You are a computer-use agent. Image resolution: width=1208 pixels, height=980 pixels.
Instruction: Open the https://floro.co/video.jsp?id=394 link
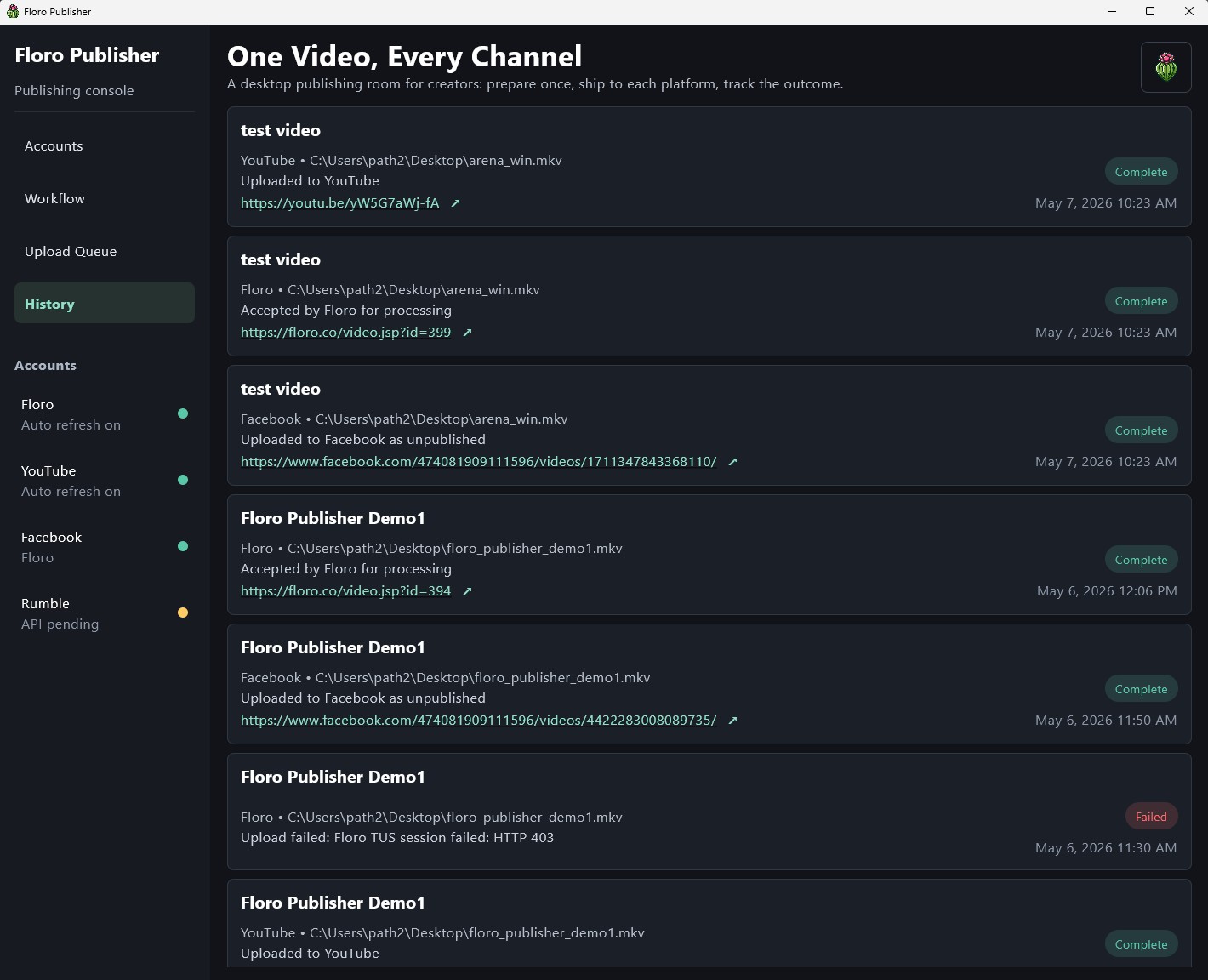tap(346, 591)
